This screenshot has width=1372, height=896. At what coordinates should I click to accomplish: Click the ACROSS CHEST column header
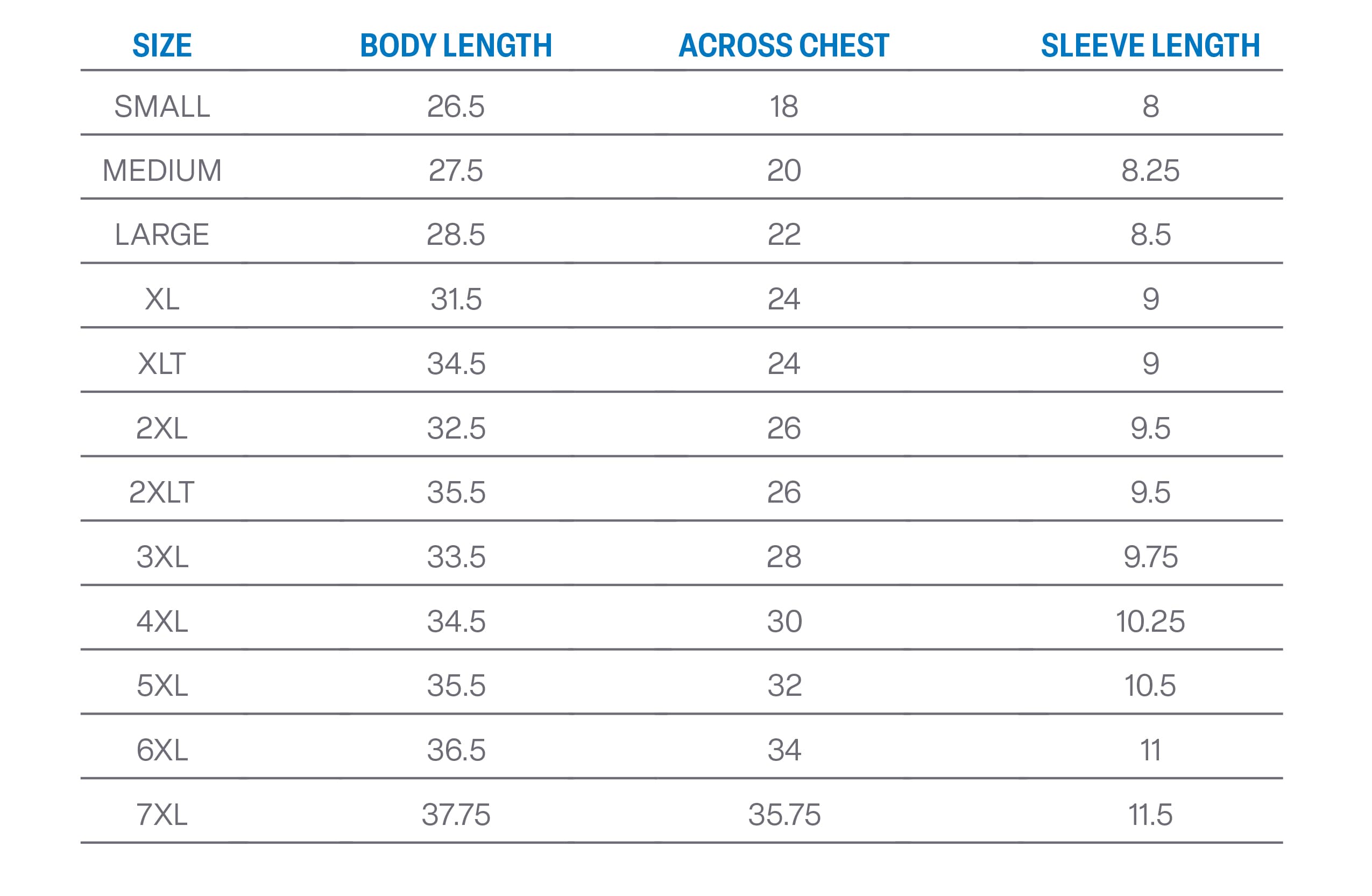click(x=783, y=46)
